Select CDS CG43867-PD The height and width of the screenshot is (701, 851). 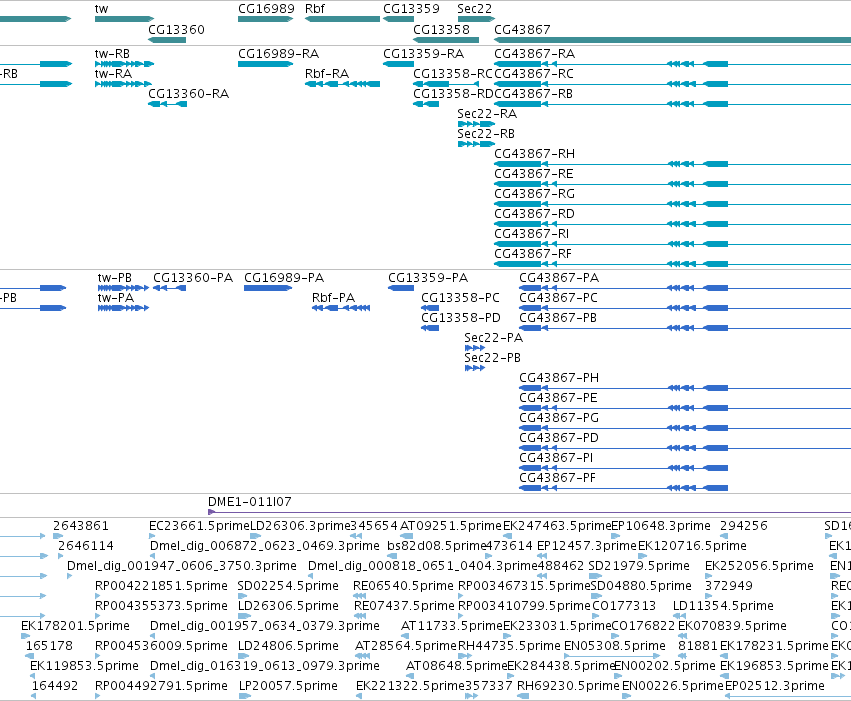559,438
